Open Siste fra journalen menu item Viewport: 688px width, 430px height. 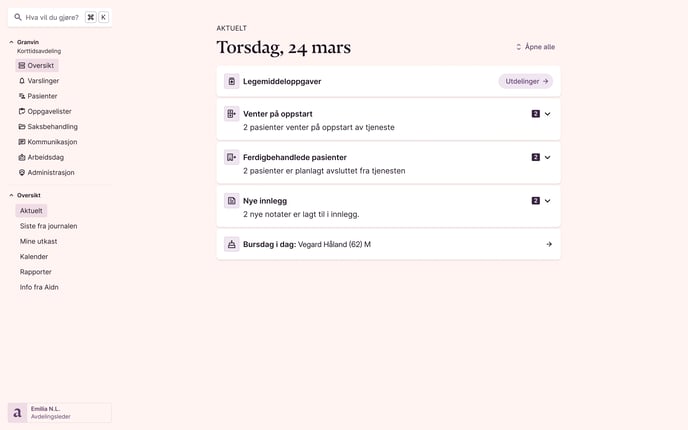click(x=48, y=226)
